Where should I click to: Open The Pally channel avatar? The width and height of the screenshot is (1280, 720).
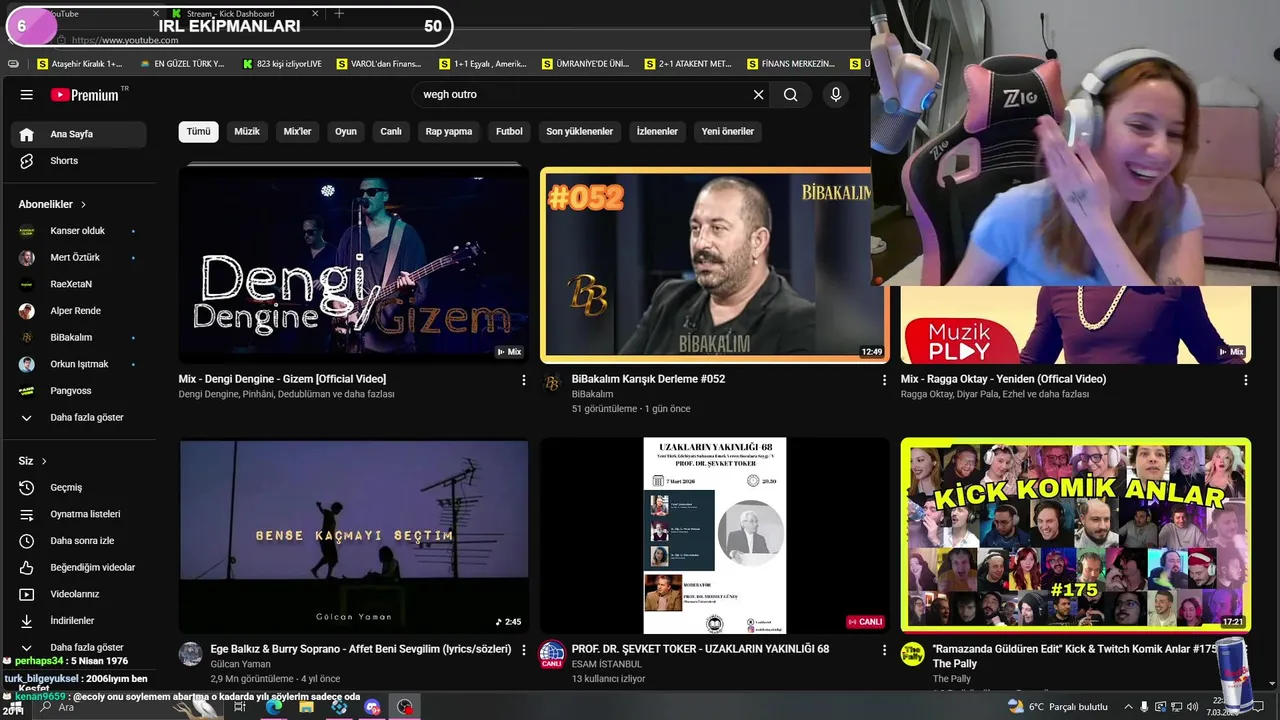pyautogui.click(x=912, y=654)
